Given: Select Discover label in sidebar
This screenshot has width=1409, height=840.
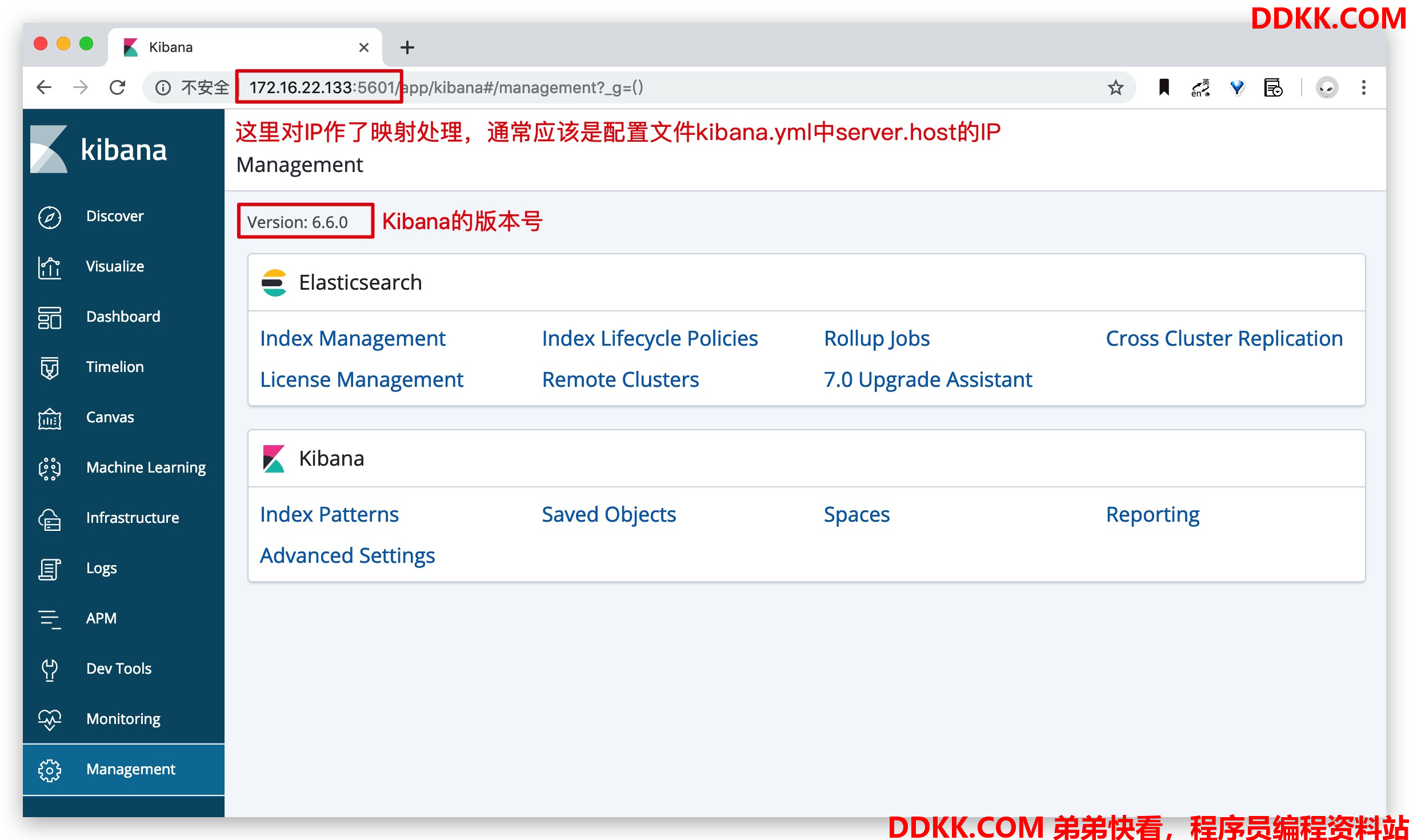Looking at the screenshot, I should [115, 216].
